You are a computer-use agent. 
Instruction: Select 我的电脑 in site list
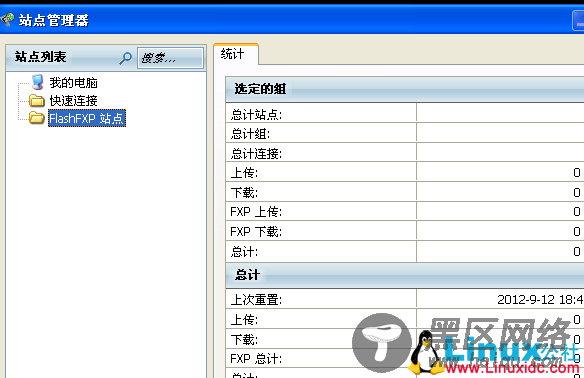[73, 82]
